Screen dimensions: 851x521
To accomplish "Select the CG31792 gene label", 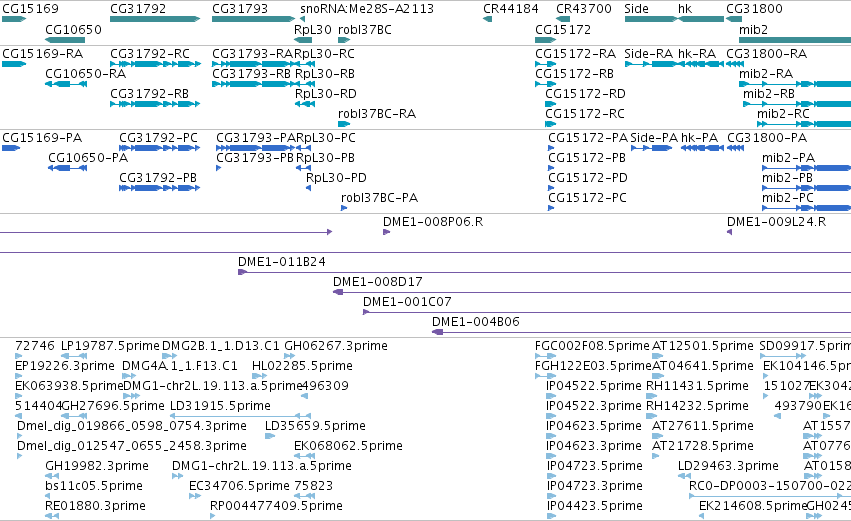I will [138, 9].
